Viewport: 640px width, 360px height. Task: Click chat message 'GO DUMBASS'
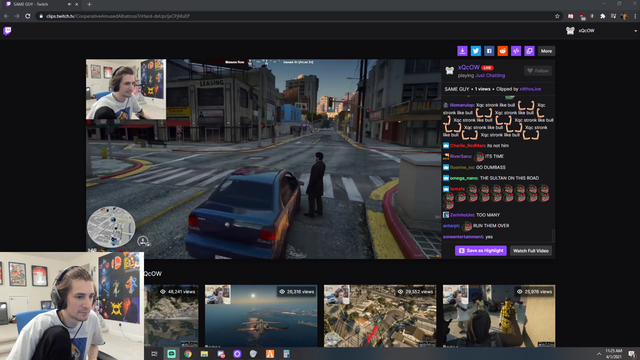pyautogui.click(x=491, y=167)
